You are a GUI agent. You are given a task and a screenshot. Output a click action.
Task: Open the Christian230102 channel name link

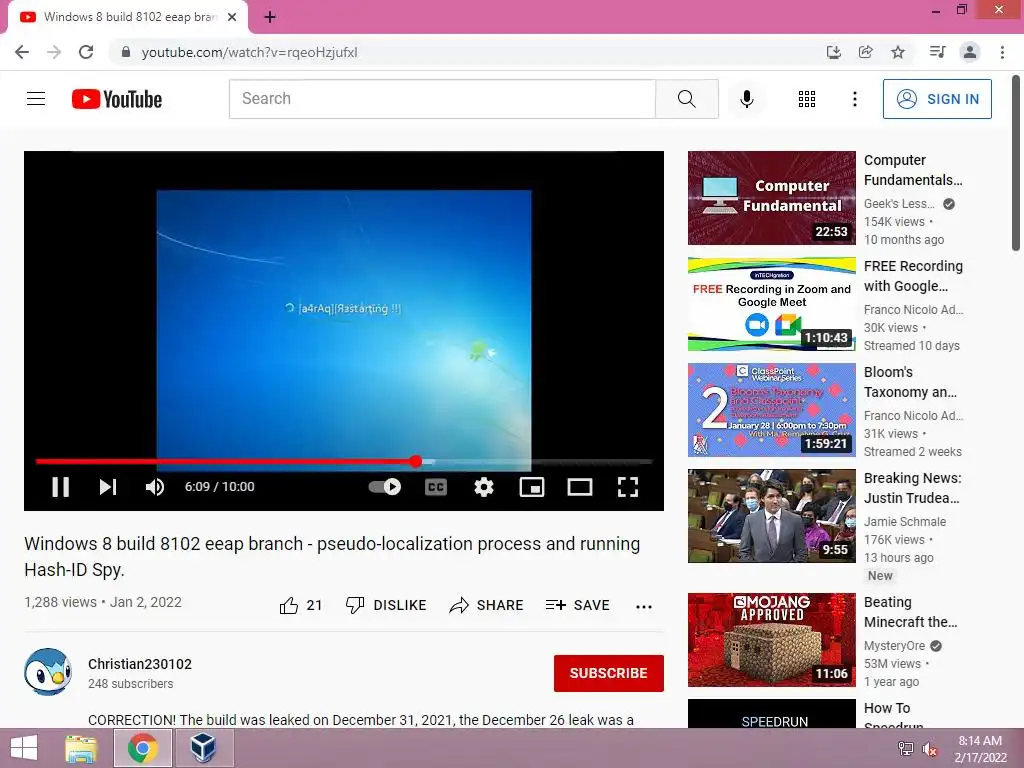tap(140, 664)
